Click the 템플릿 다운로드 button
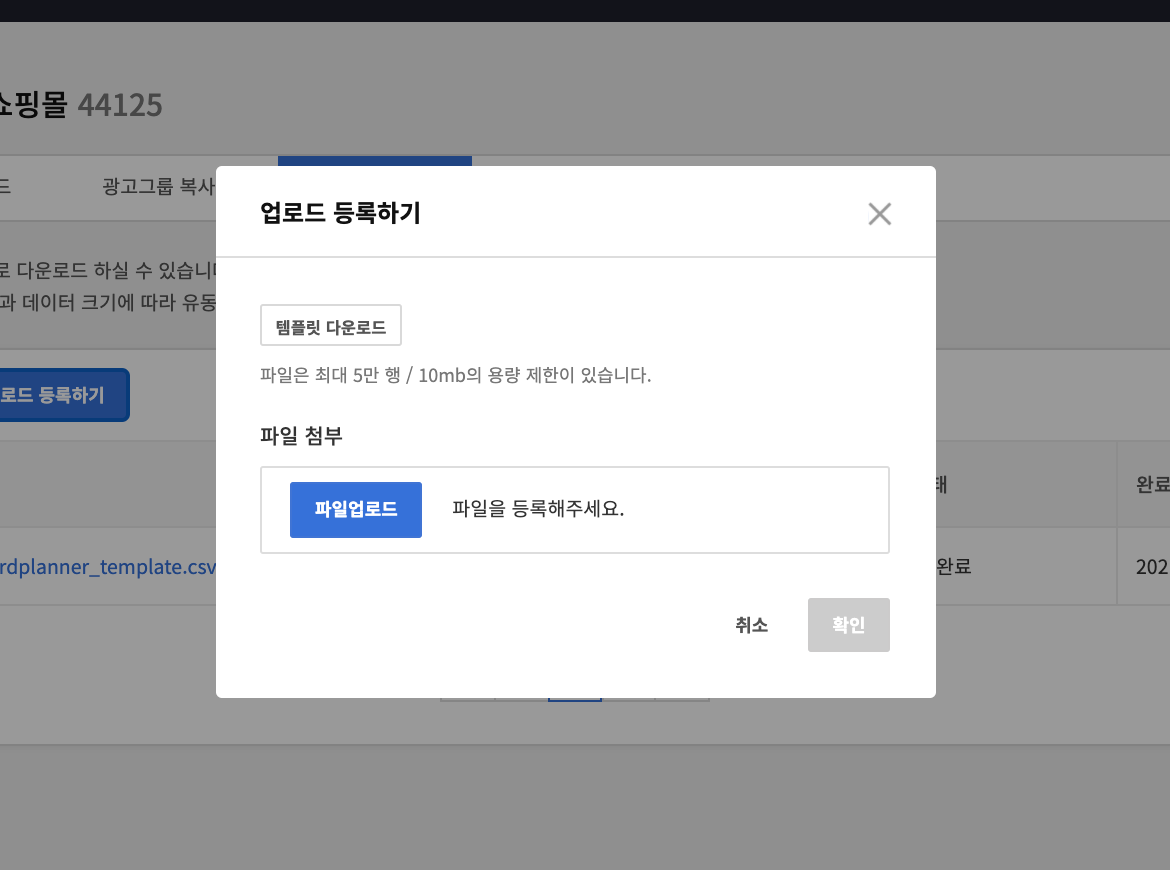The image size is (1170, 870). (x=331, y=326)
